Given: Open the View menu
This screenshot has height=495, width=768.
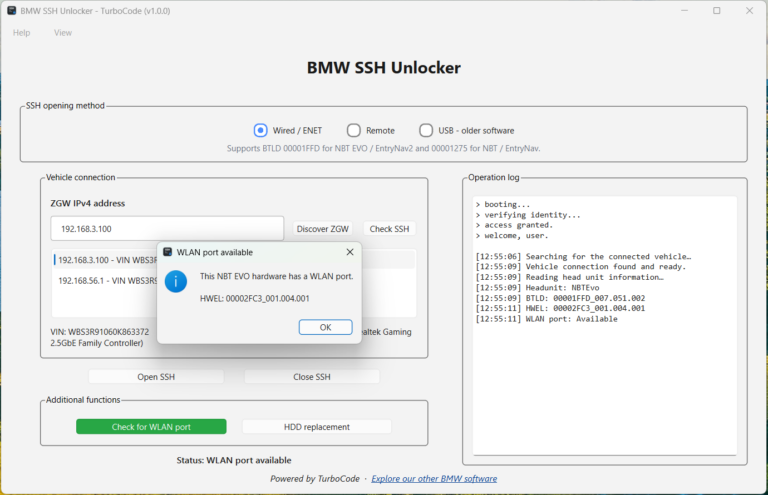Looking at the screenshot, I should click(63, 32).
